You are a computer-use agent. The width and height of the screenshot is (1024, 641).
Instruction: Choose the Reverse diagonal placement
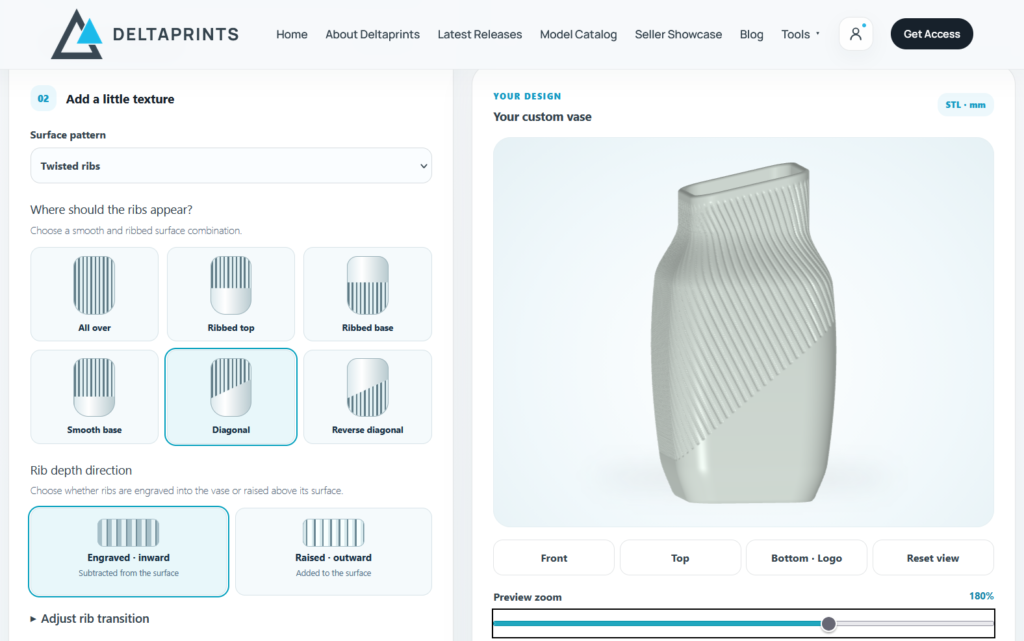[x=368, y=397]
